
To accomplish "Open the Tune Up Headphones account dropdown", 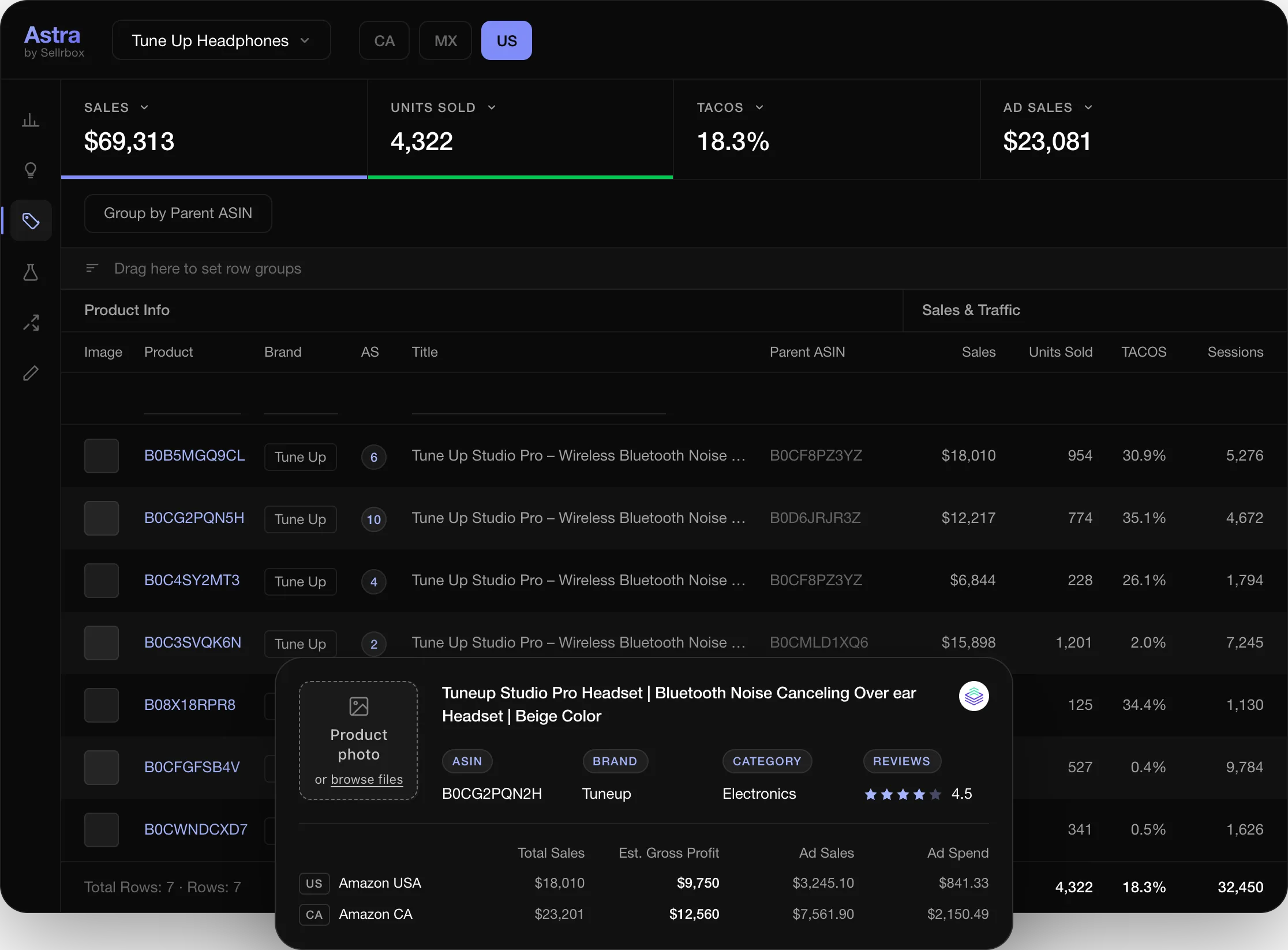I will click(x=222, y=40).
